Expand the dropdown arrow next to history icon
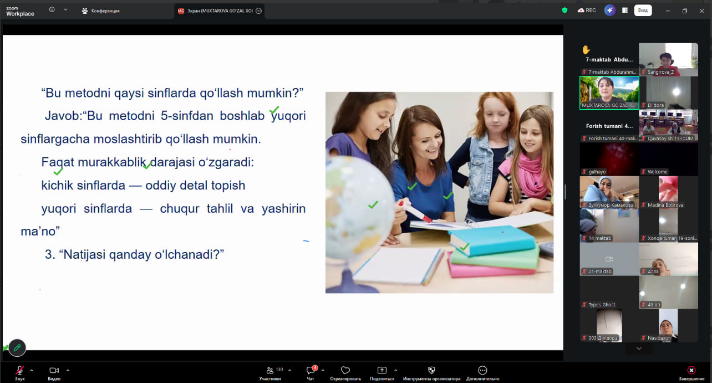The height and width of the screenshot is (383, 712). (x=65, y=10)
